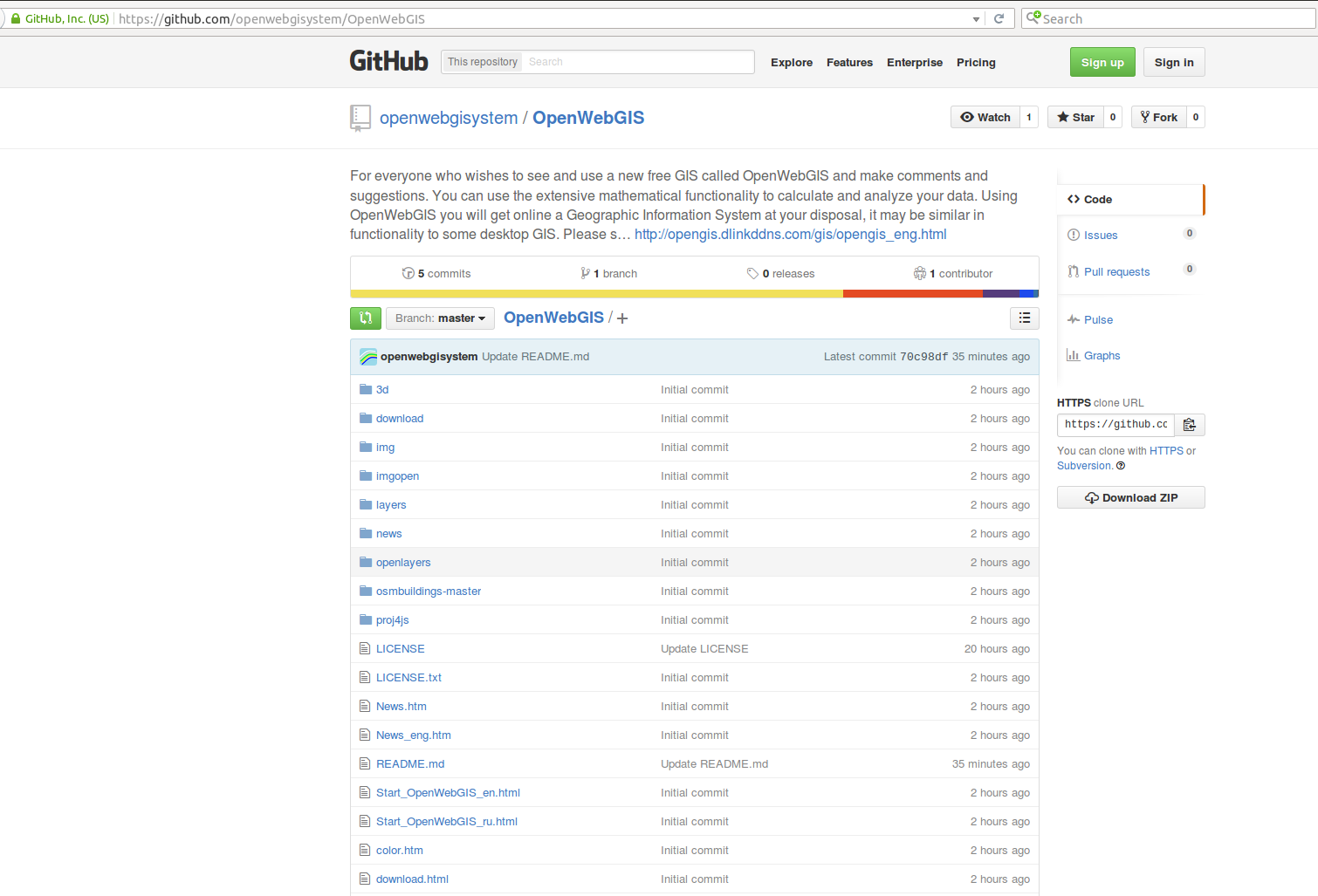This screenshot has height=896, width=1318.
Task: Focus the browser search box
Action: [x=1170, y=18]
